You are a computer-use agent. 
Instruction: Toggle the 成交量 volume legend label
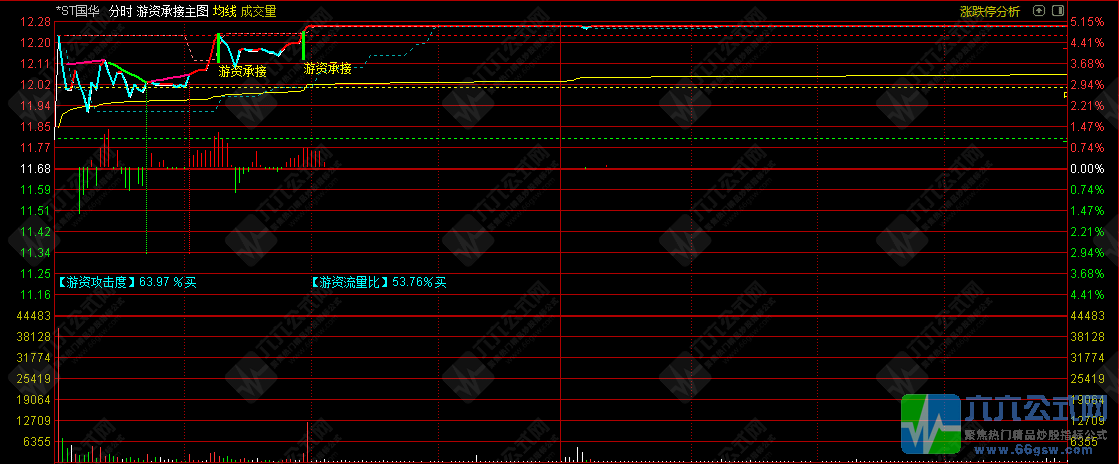[x=259, y=11]
